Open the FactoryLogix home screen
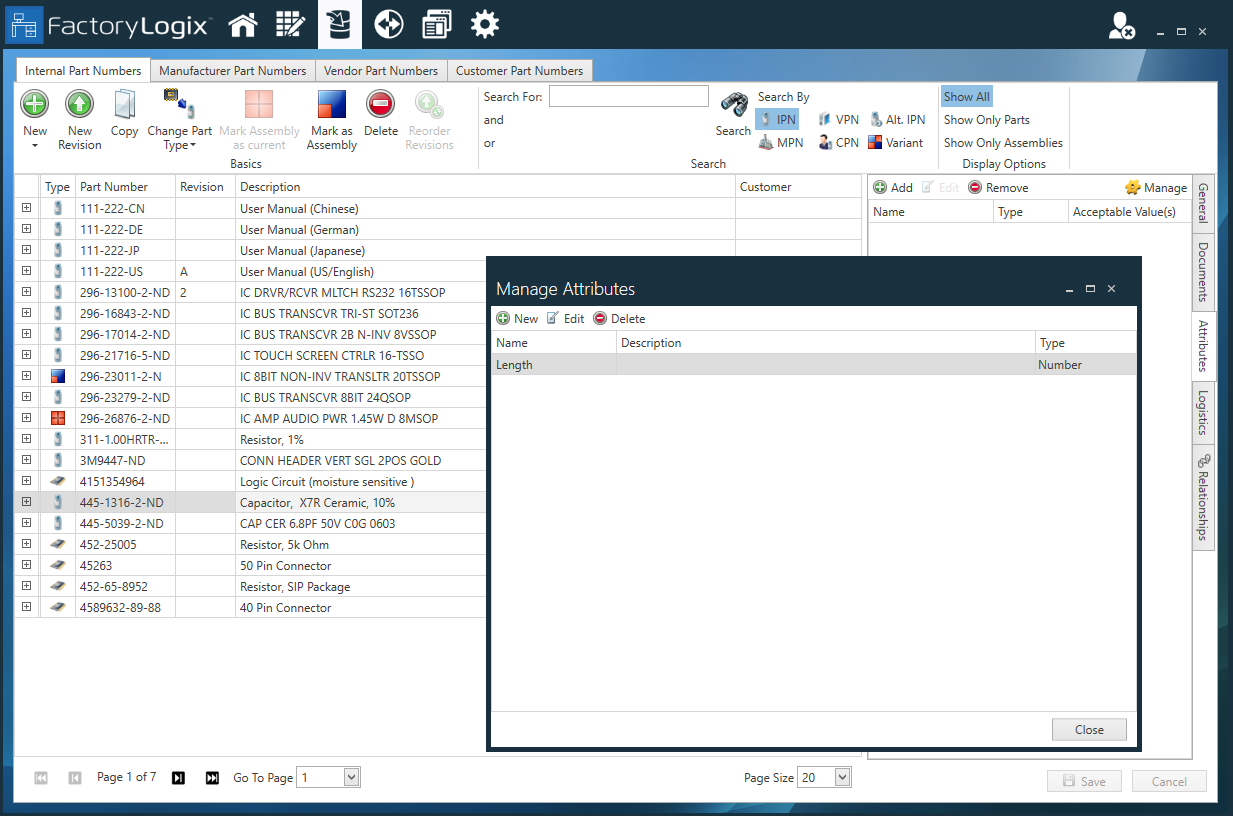 (241, 24)
